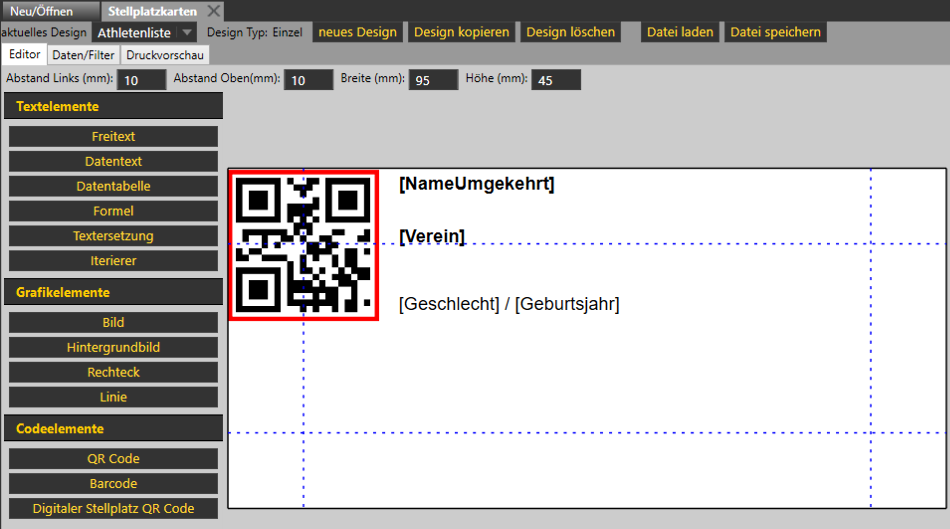This screenshot has width=950, height=529.
Task: Add a Datentext element
Action: (113, 161)
